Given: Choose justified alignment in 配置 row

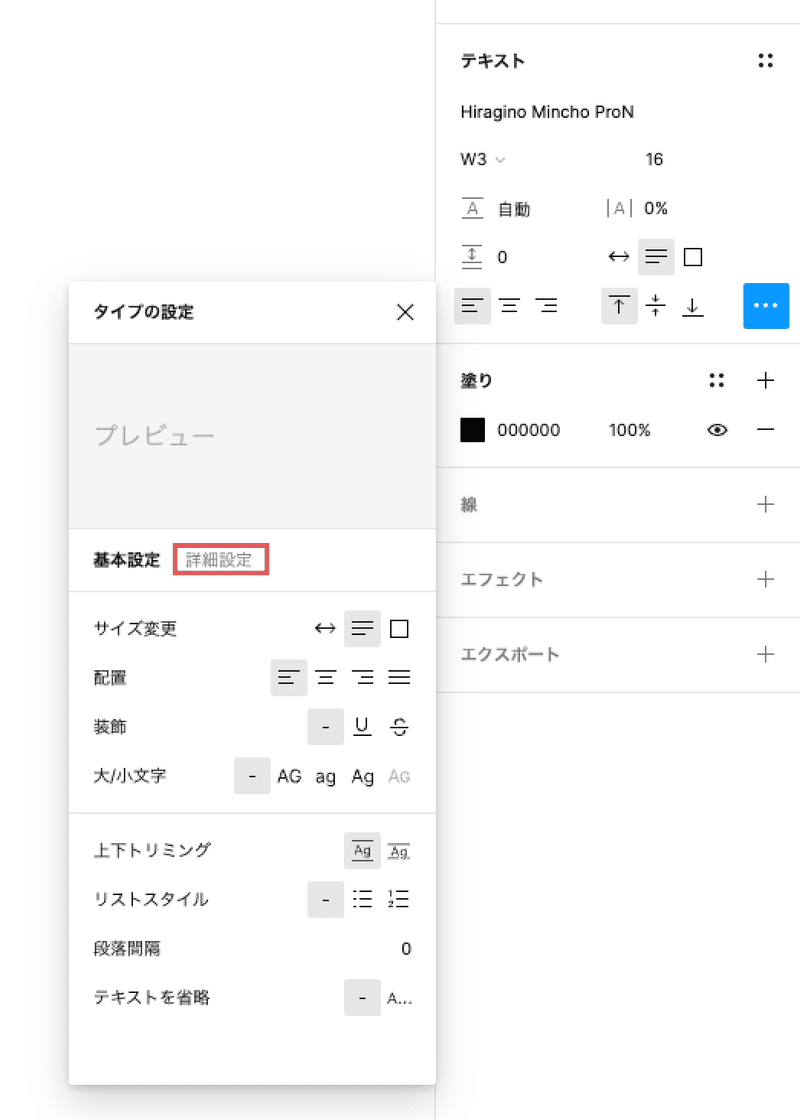Looking at the screenshot, I should tap(399, 677).
